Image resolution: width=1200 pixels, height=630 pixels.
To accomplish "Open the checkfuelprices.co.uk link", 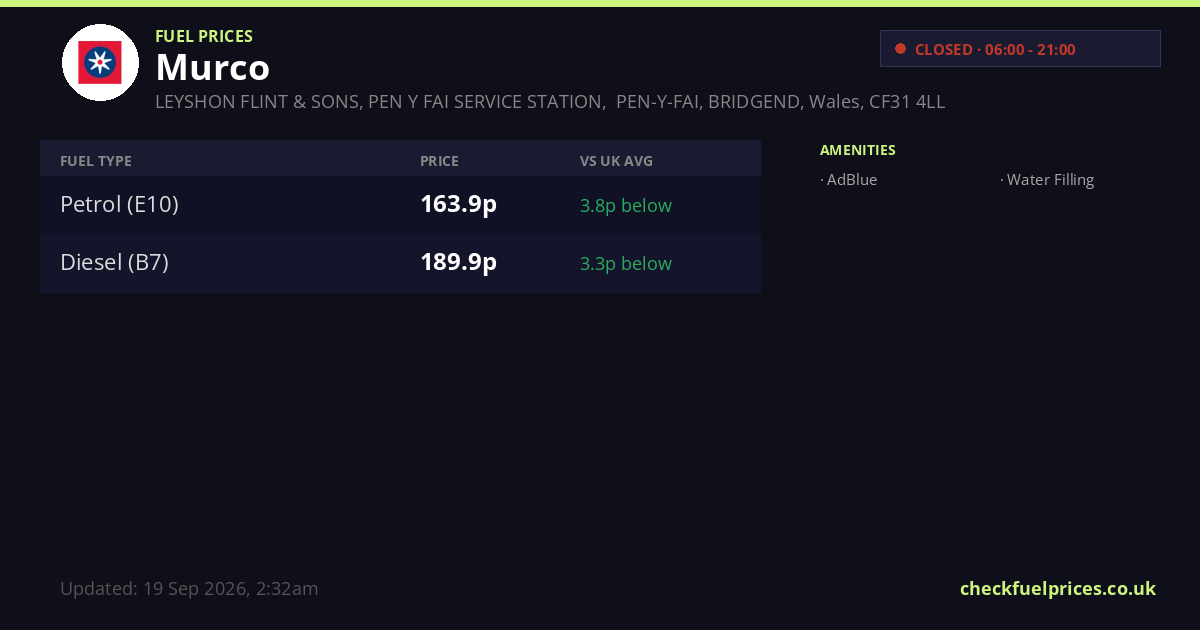I will (x=1058, y=588).
